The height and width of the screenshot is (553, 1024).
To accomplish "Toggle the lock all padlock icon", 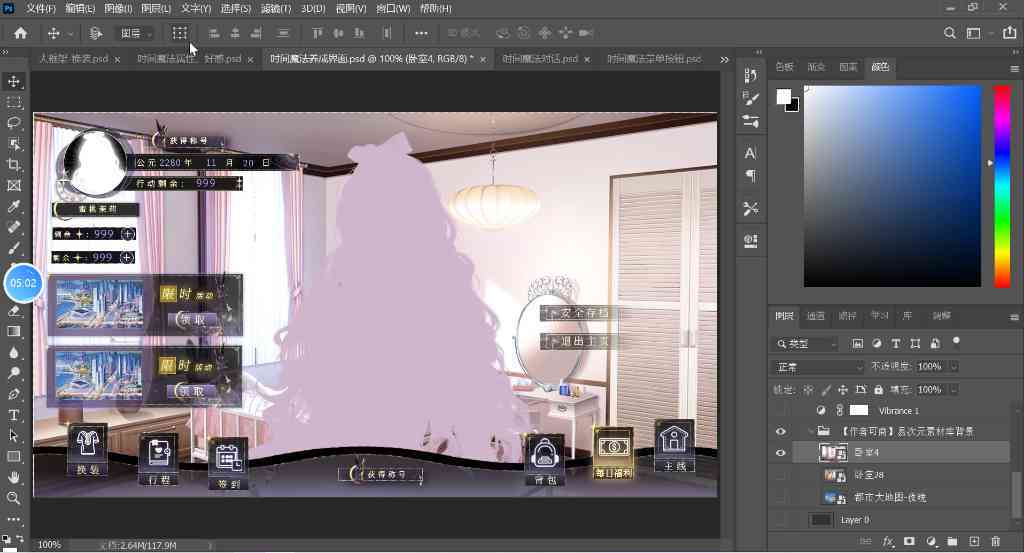I will 878,390.
